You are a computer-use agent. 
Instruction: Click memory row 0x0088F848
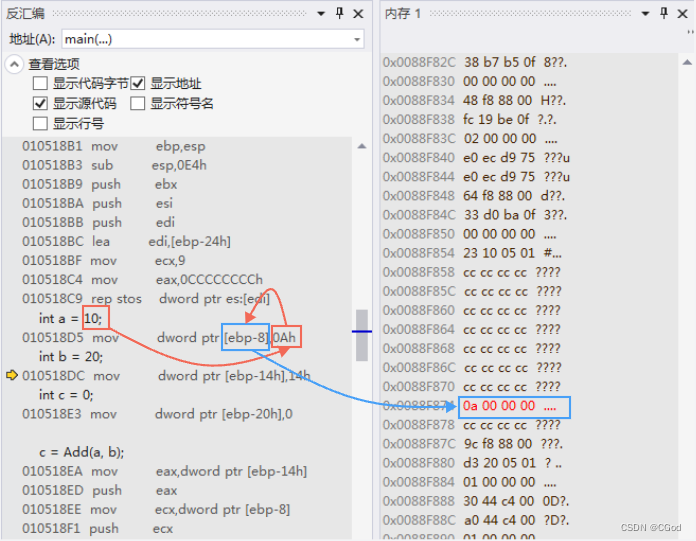click(x=474, y=196)
